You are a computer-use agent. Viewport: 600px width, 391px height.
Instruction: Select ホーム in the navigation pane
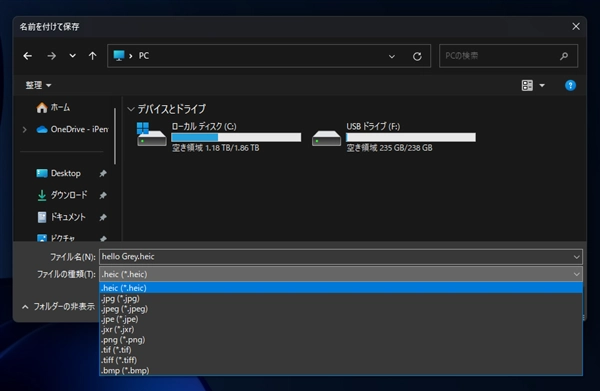coord(53,108)
